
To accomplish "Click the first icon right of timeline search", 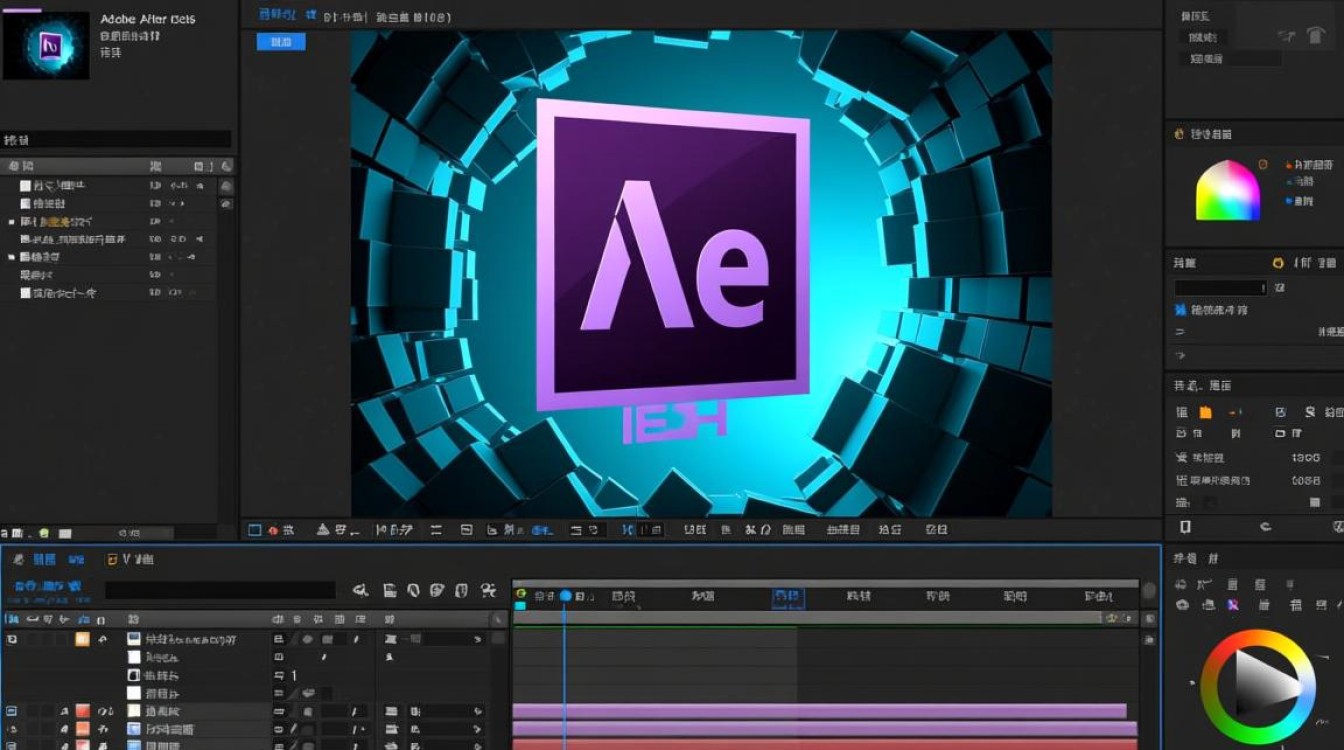I will 361,591.
